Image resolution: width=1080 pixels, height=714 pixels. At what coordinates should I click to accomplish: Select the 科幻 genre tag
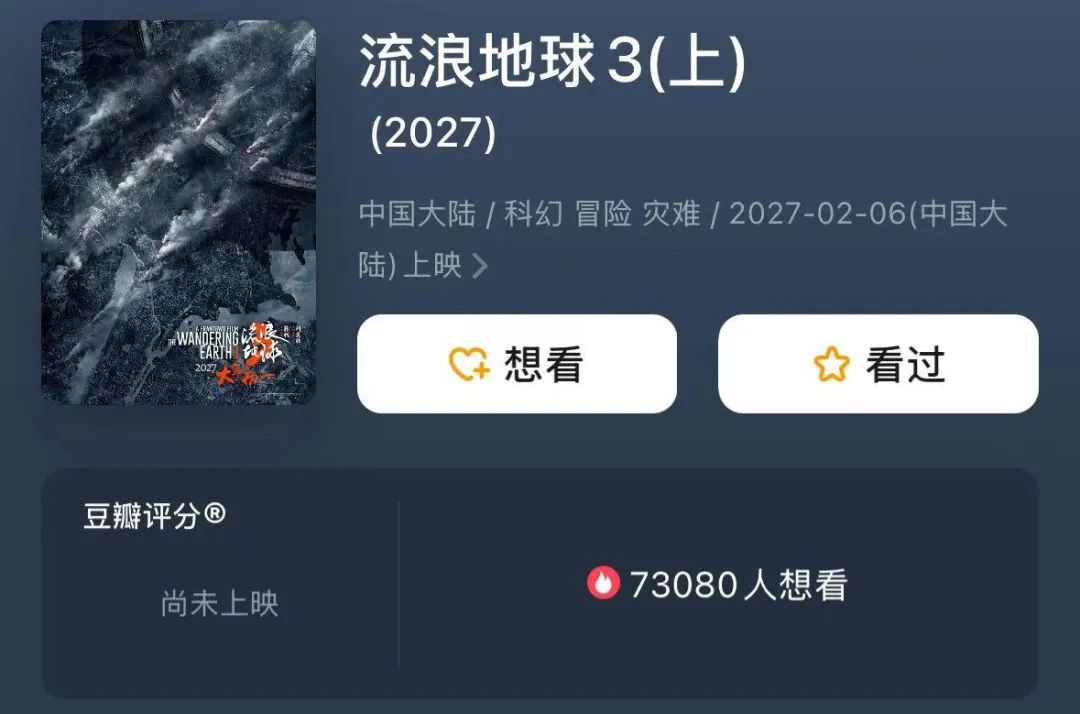(x=533, y=213)
